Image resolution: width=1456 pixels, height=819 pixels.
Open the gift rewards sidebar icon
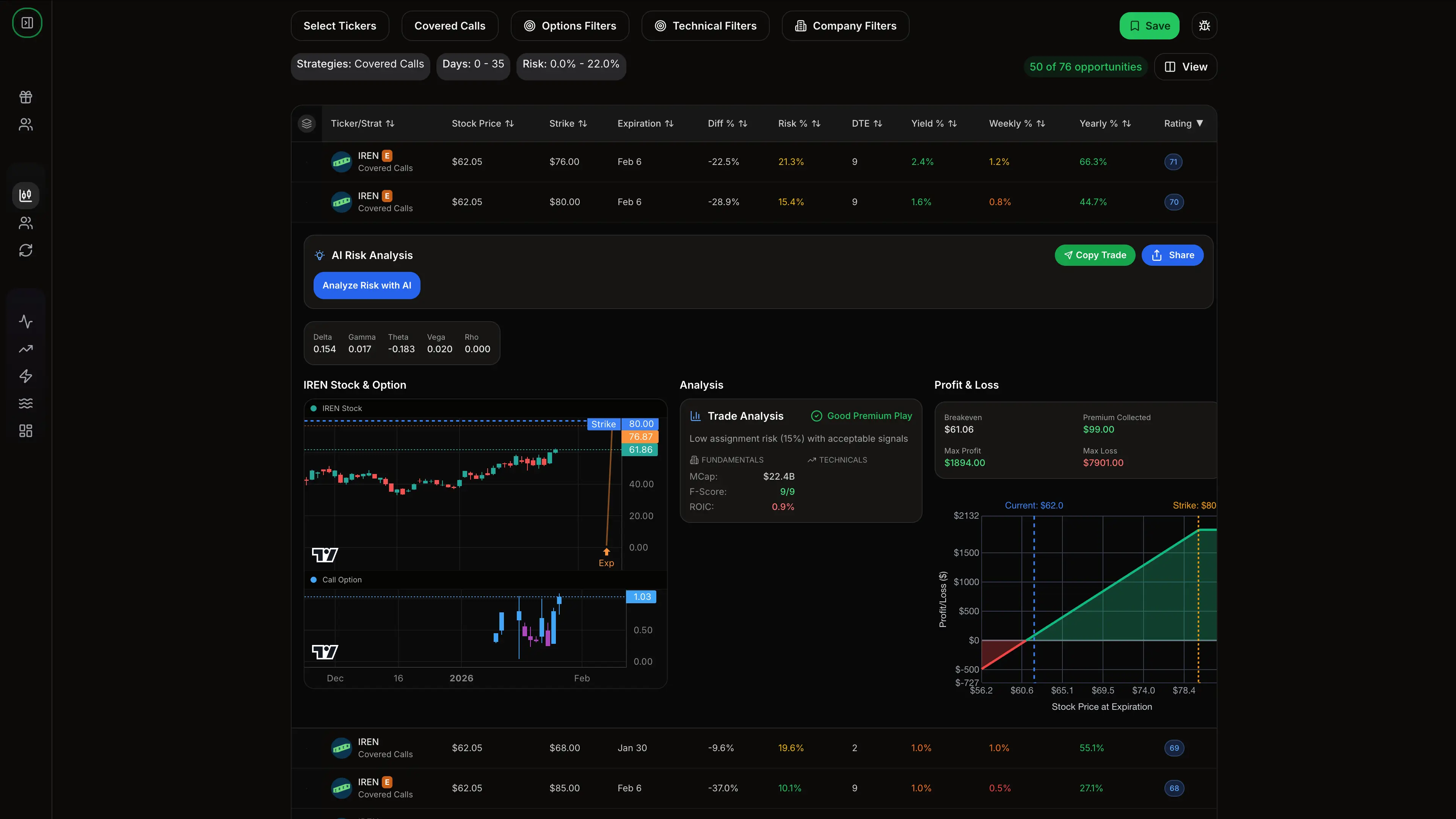(25, 97)
